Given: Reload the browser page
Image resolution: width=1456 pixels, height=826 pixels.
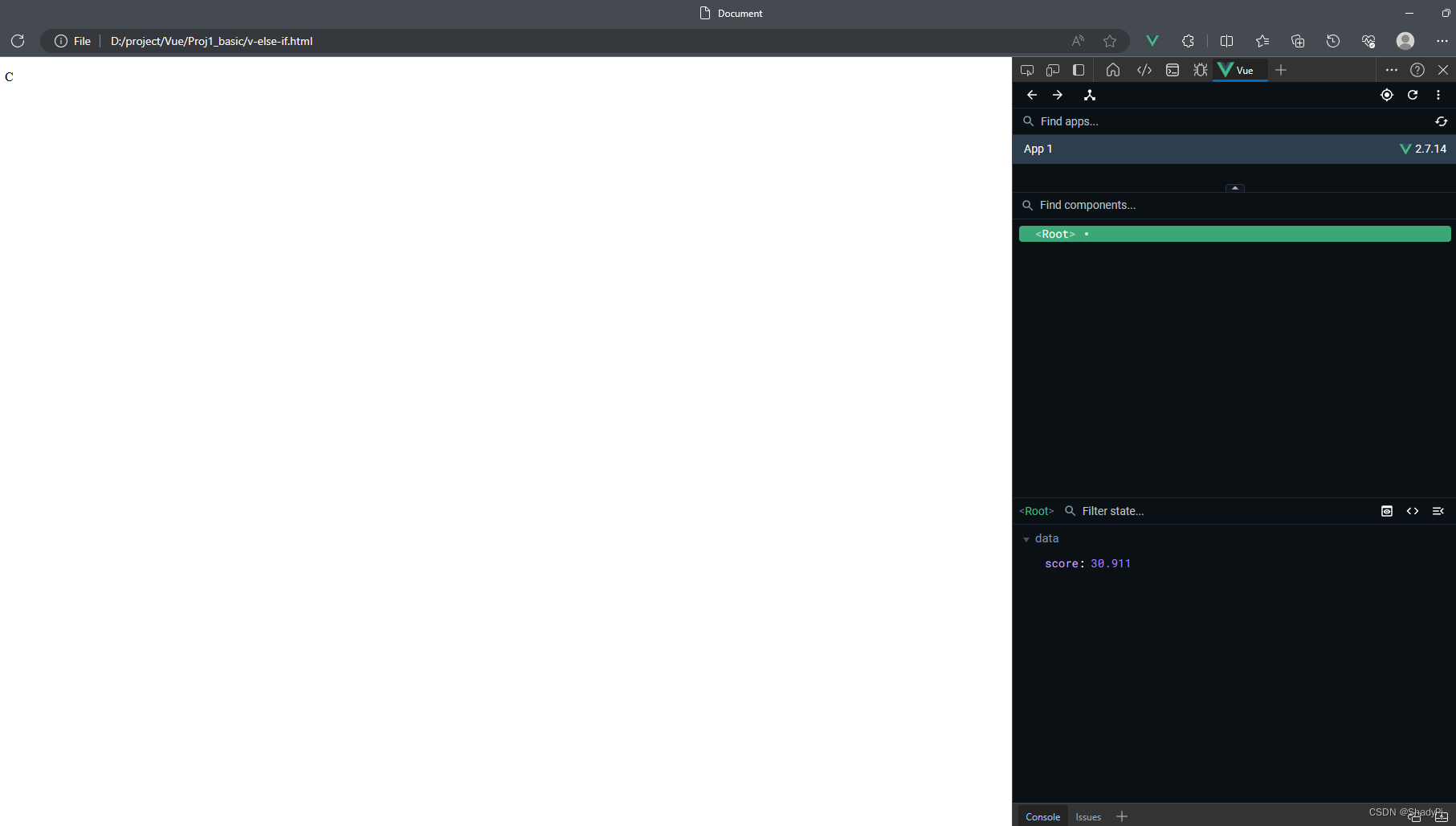Looking at the screenshot, I should pos(18,41).
